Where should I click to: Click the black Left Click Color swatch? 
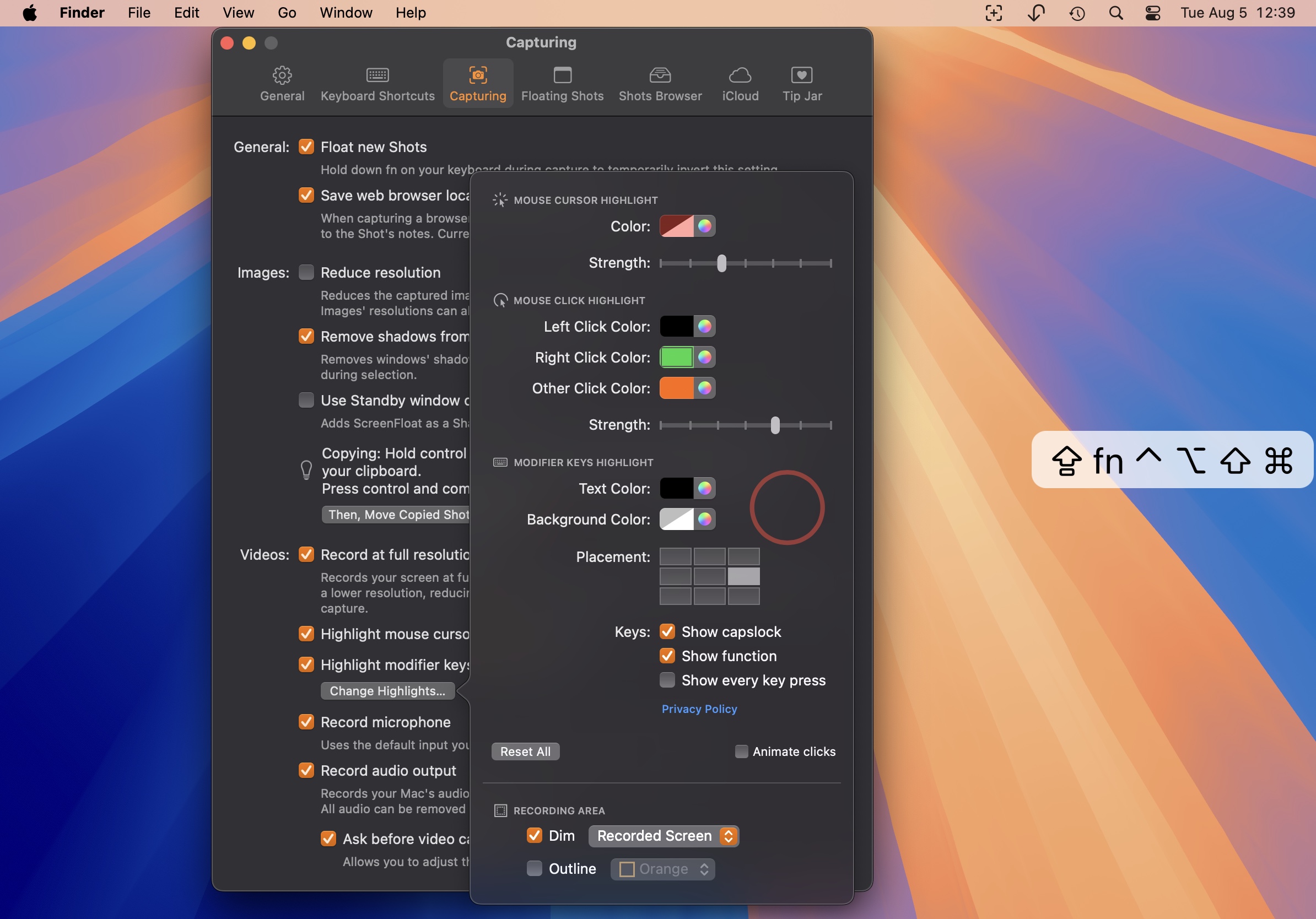[x=676, y=327]
